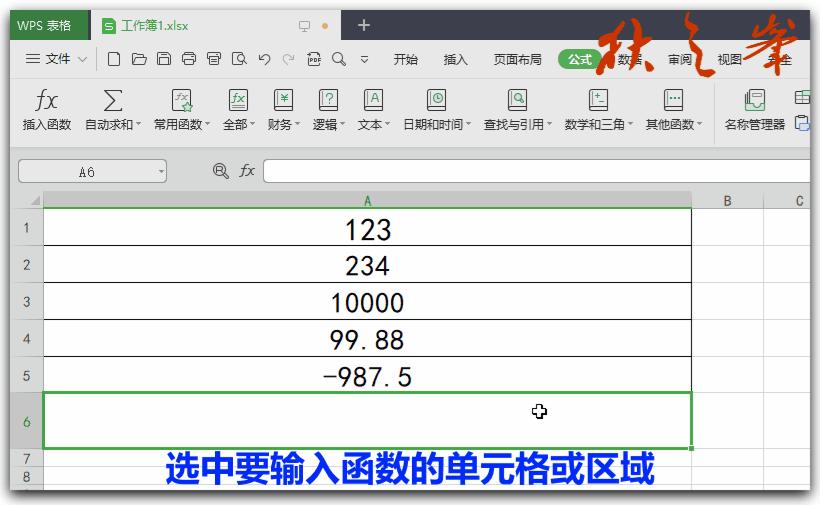This screenshot has width=820, height=505.
Task: Select cell containing 123
Action: [x=367, y=227]
